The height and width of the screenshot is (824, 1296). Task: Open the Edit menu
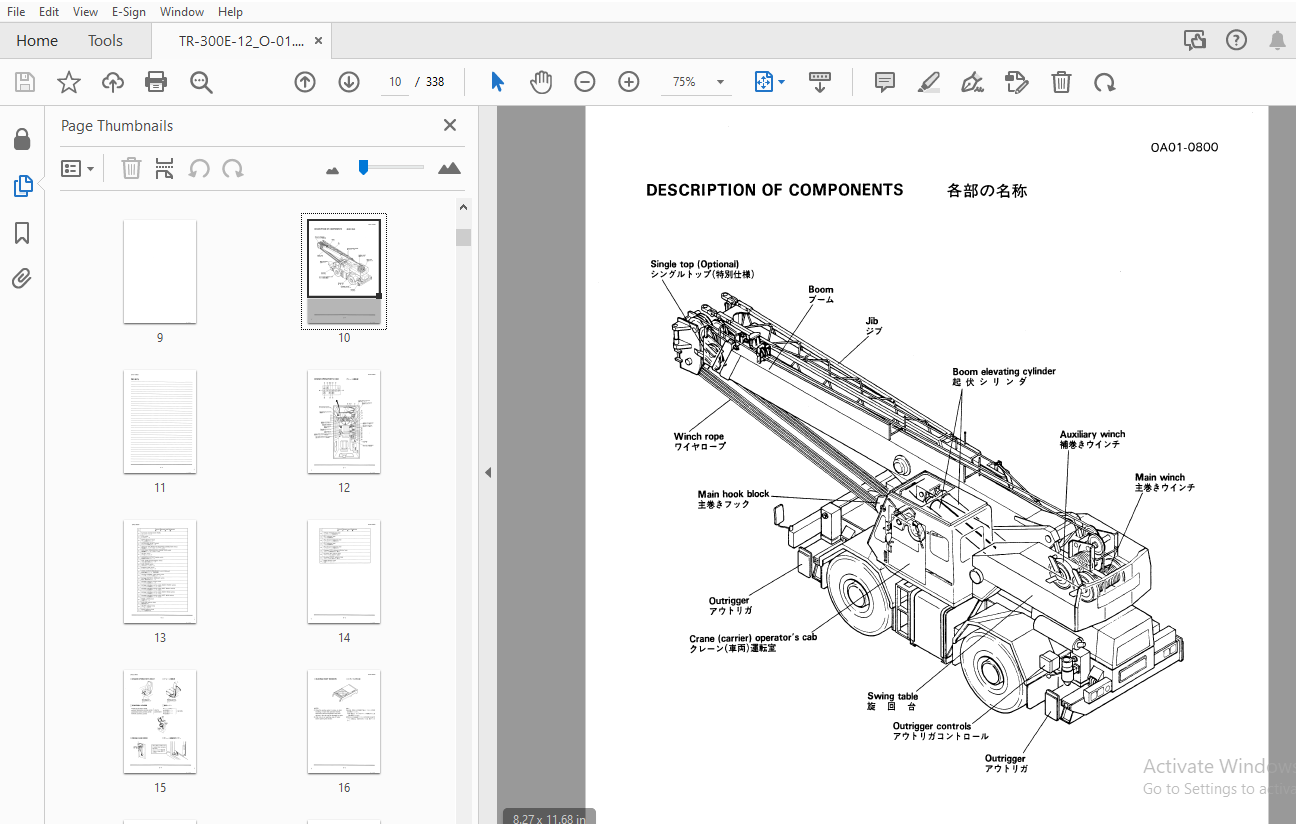click(x=49, y=12)
